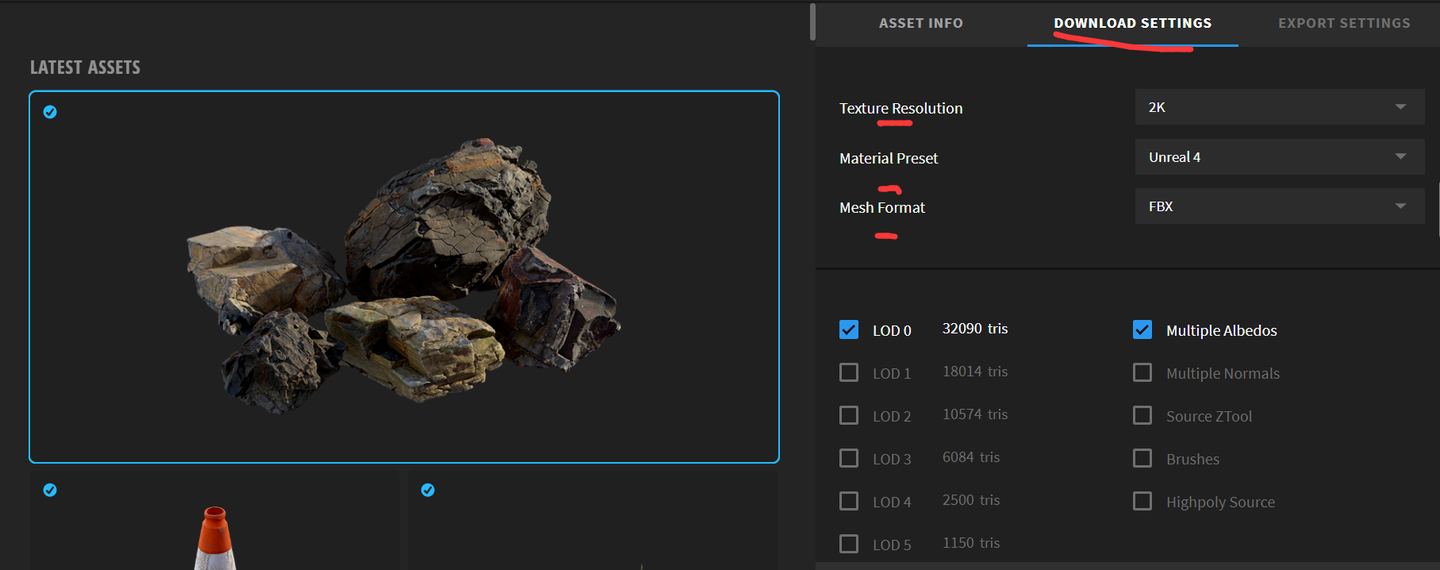Click the vertical scrollbar beside the asset list
This screenshot has height=570, width=1440.
point(813,22)
